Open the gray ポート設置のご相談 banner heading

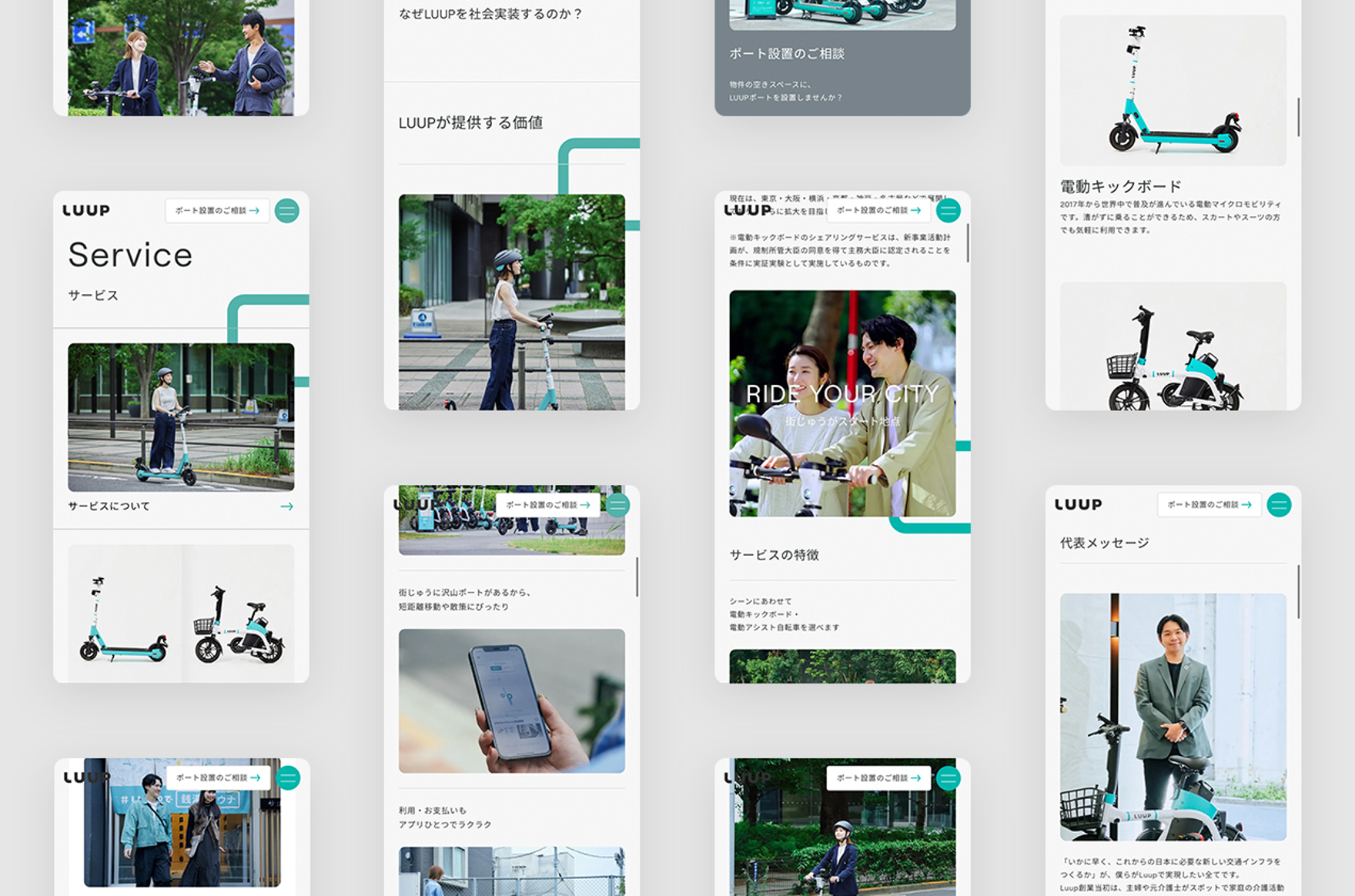[787, 54]
